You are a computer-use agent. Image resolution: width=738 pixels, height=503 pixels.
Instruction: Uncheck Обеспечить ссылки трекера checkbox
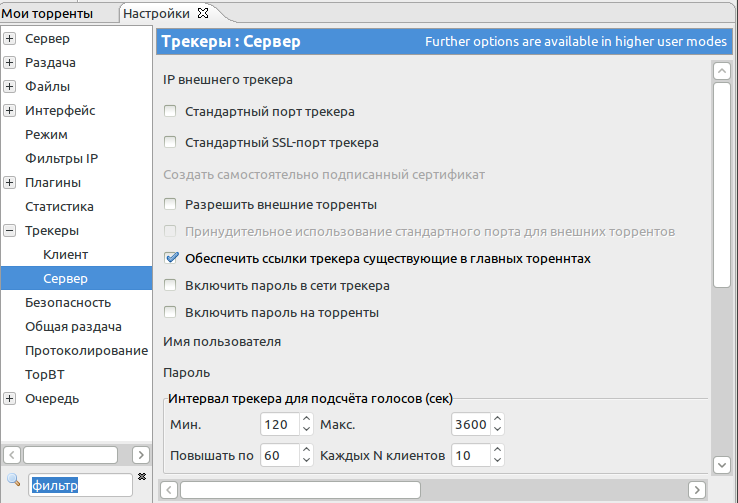click(170, 258)
